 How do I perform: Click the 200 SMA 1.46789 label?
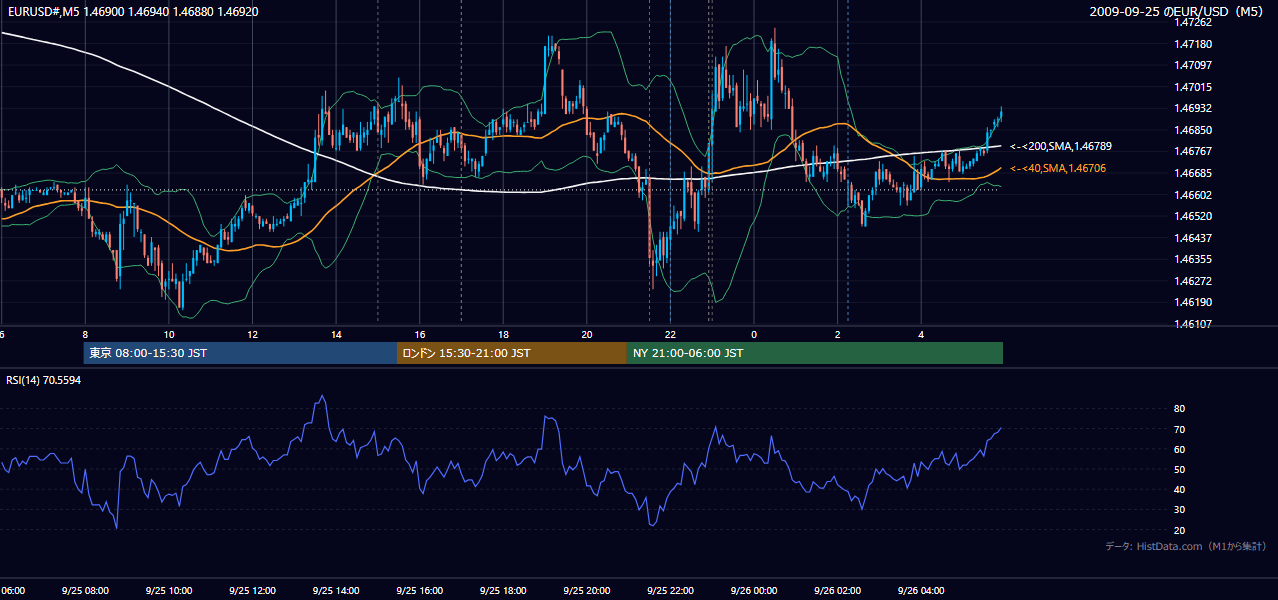pos(1060,147)
